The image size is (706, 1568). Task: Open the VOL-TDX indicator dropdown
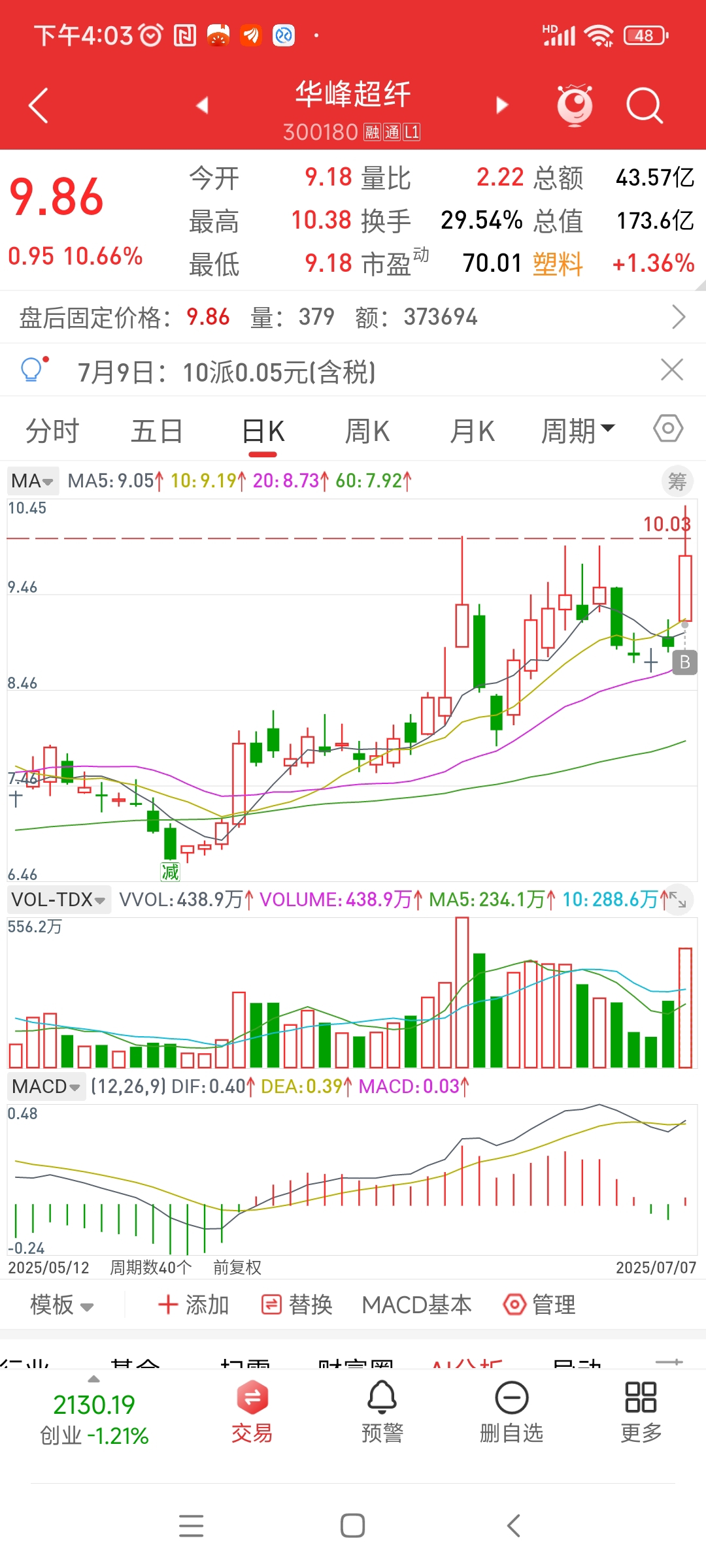pos(59,900)
